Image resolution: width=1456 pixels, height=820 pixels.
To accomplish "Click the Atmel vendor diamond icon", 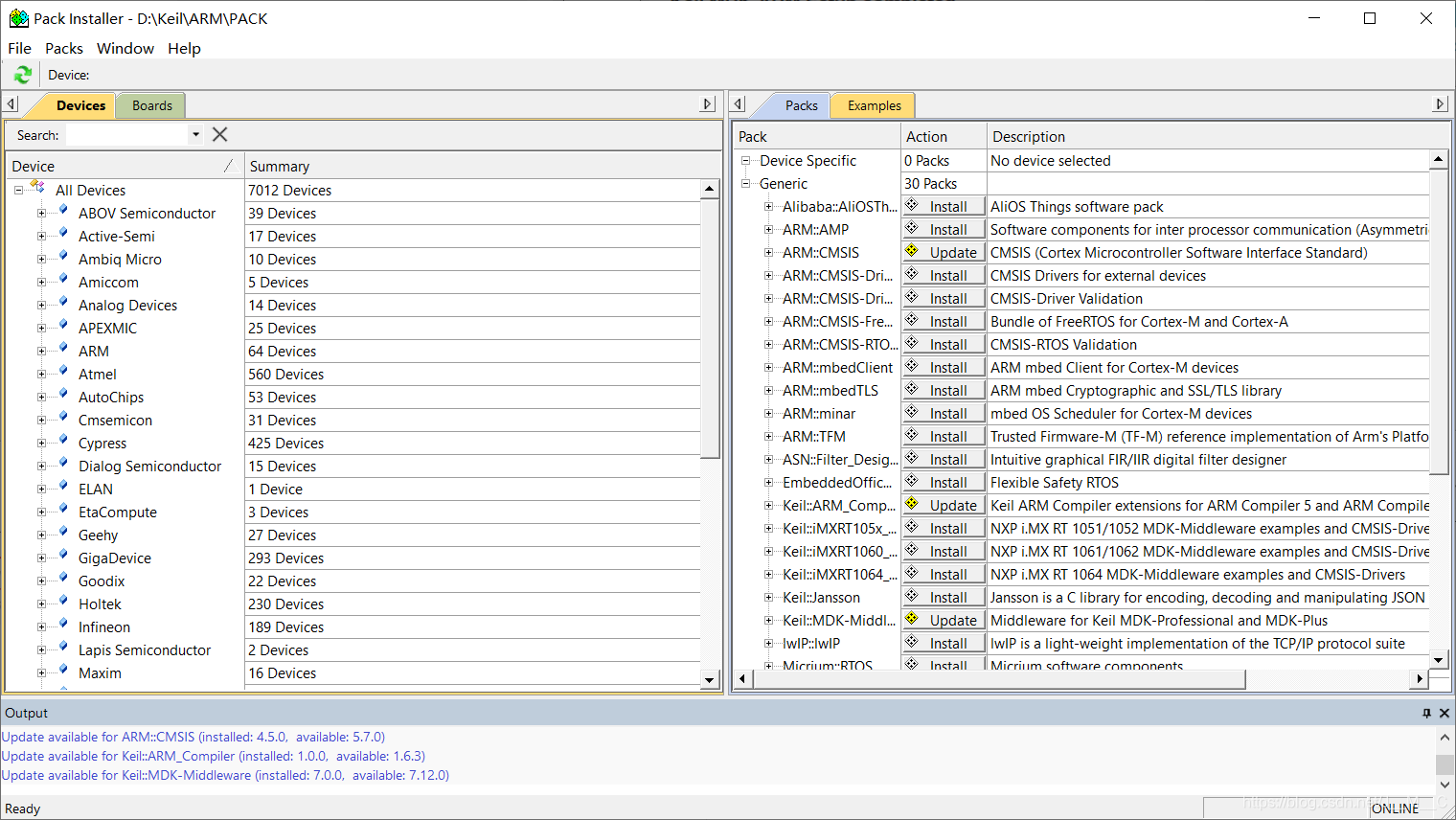I will pyautogui.click(x=63, y=372).
